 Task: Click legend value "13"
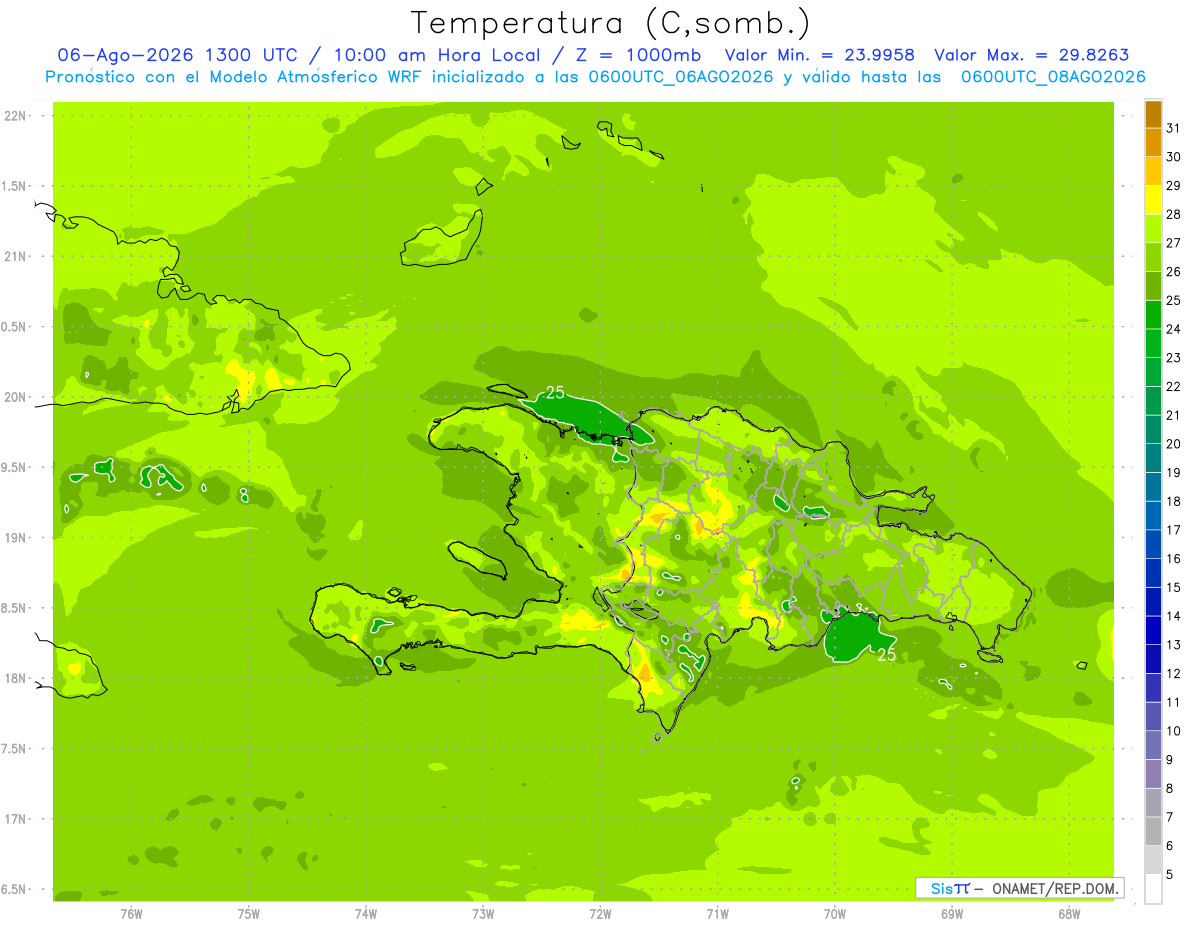click(x=1173, y=645)
